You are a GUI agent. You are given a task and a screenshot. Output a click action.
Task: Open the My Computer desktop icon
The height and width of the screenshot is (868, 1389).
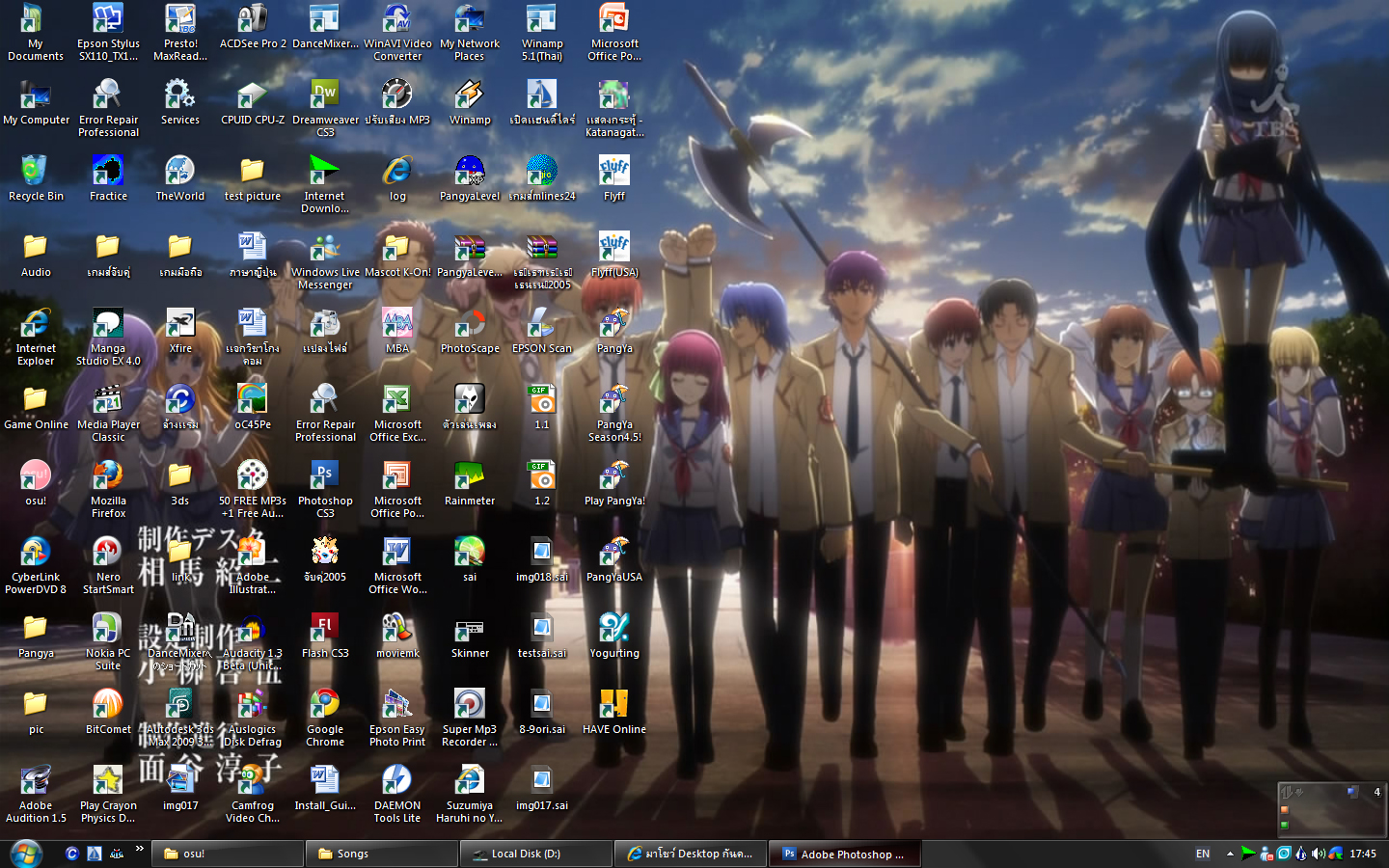36,102
